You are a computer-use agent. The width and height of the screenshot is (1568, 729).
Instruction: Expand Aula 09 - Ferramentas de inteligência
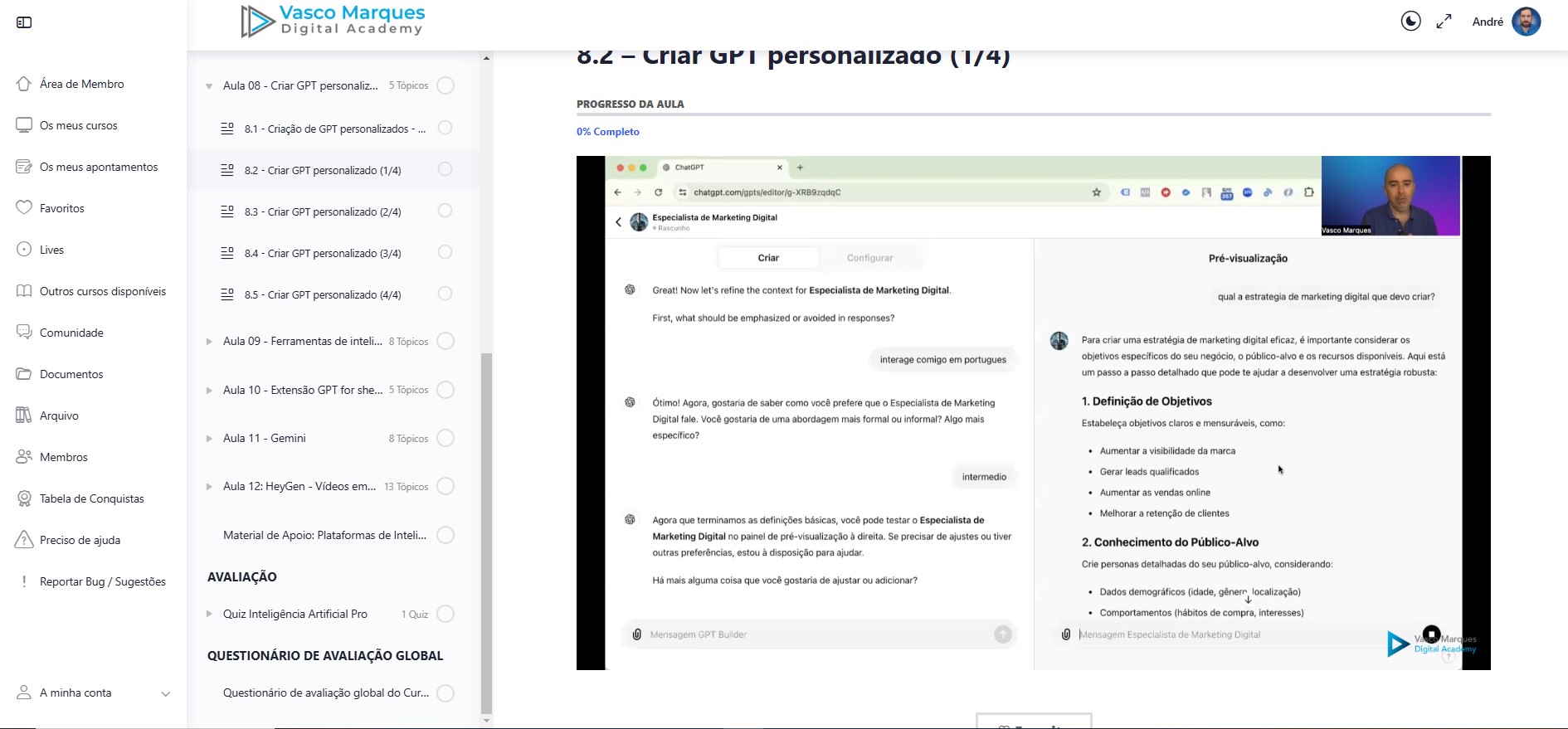[209, 342]
